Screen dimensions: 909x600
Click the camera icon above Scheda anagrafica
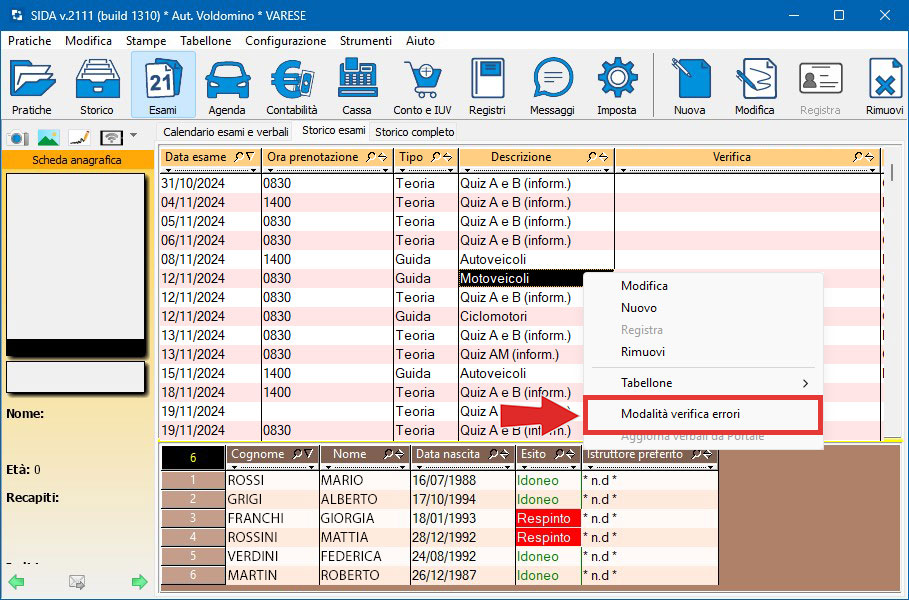(18, 137)
